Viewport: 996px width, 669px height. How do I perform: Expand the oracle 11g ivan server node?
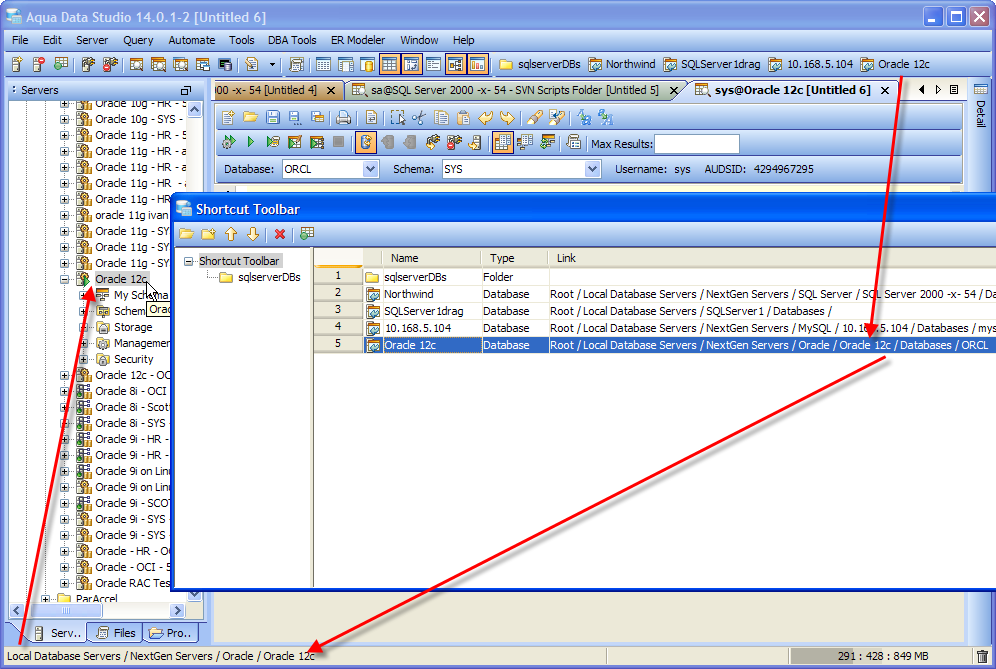click(65, 215)
